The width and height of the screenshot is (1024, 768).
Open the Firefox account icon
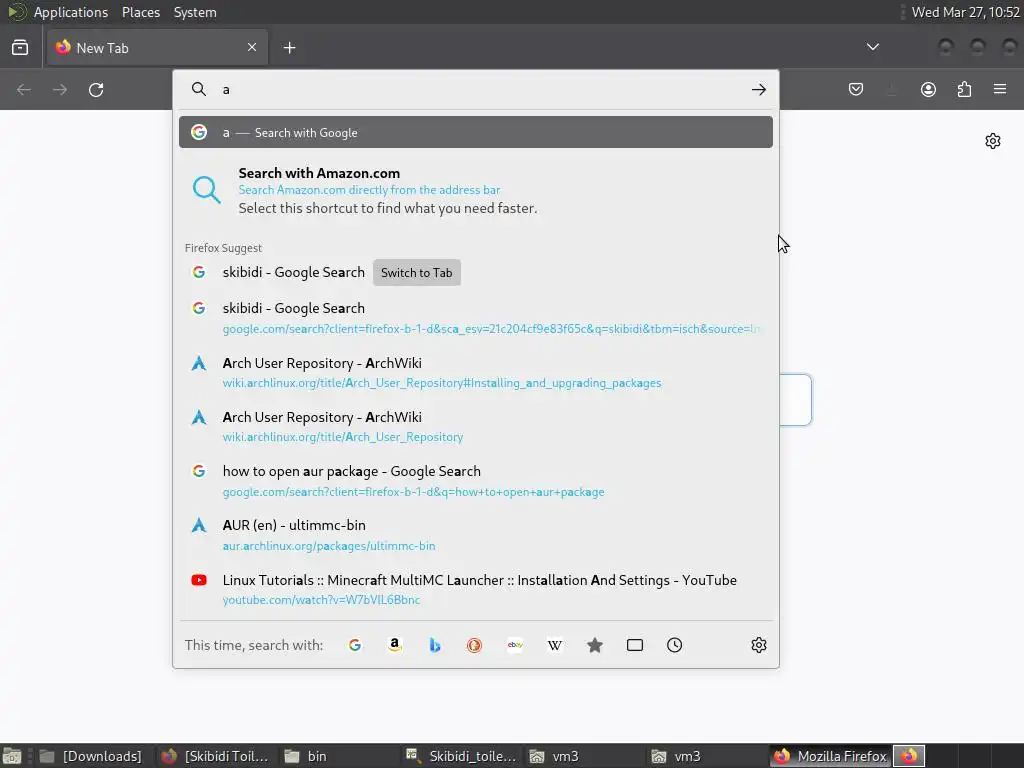click(x=928, y=89)
